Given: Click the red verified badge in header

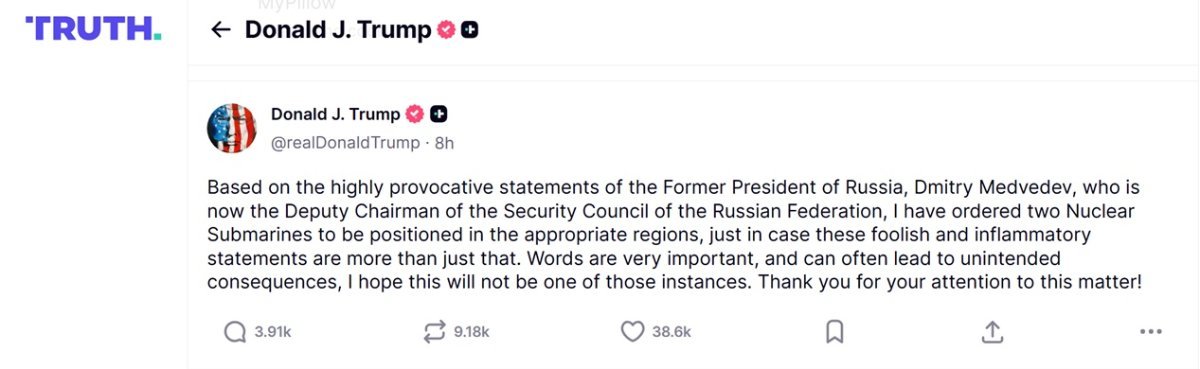Looking at the screenshot, I should pos(447,30).
